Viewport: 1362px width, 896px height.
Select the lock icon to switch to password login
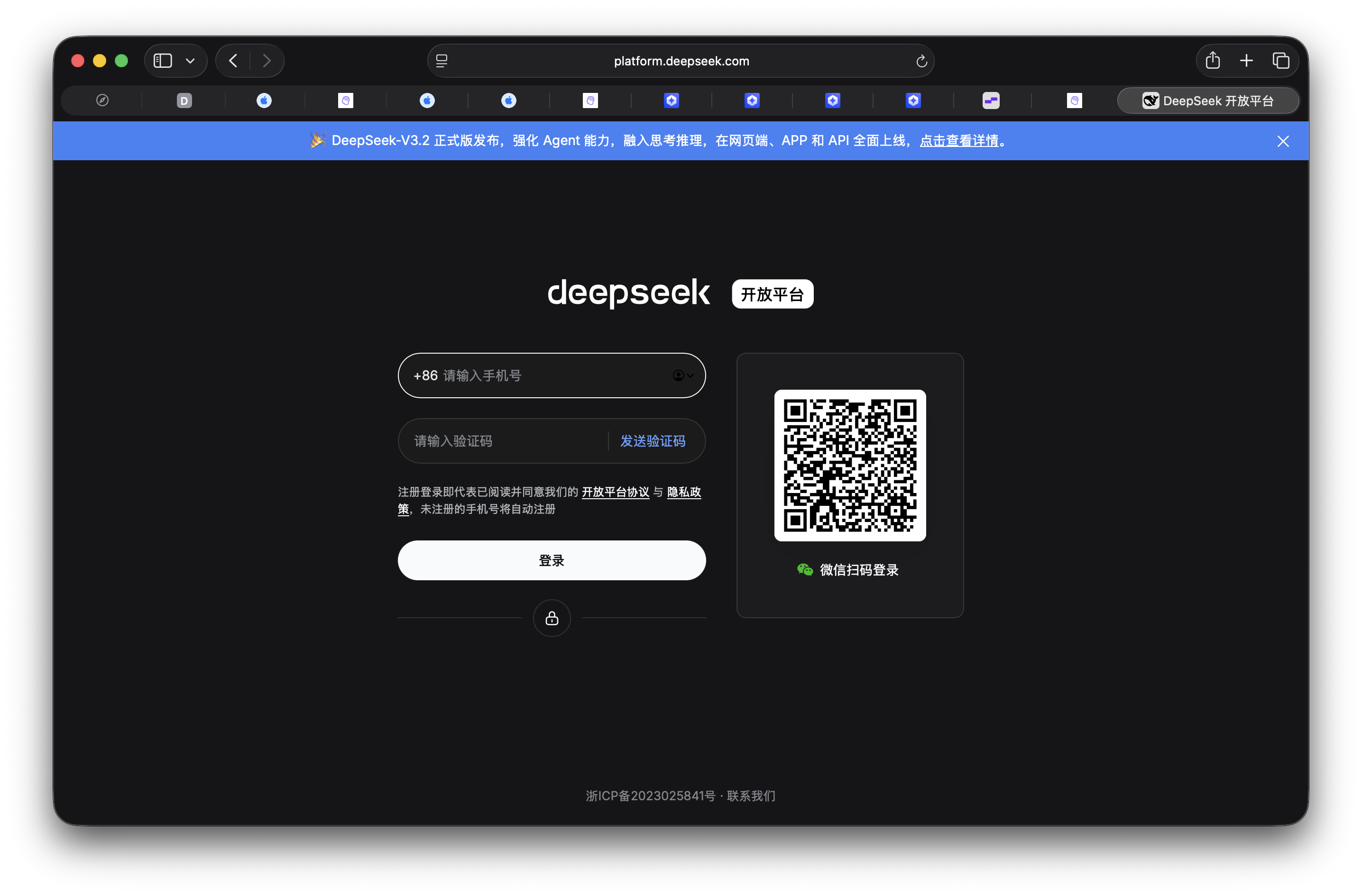(551, 618)
